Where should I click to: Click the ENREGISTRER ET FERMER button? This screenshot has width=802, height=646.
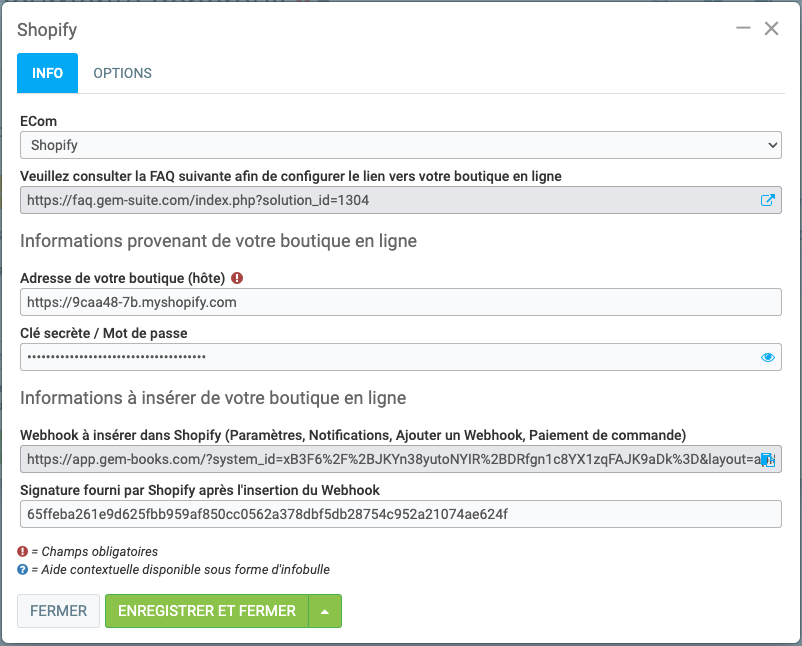pyautogui.click(x=206, y=611)
